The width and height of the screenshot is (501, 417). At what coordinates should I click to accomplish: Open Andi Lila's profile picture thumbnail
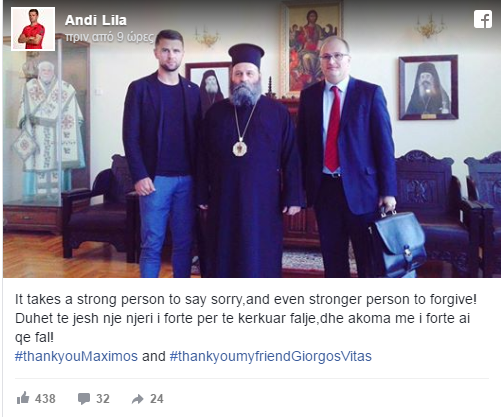click(33, 29)
